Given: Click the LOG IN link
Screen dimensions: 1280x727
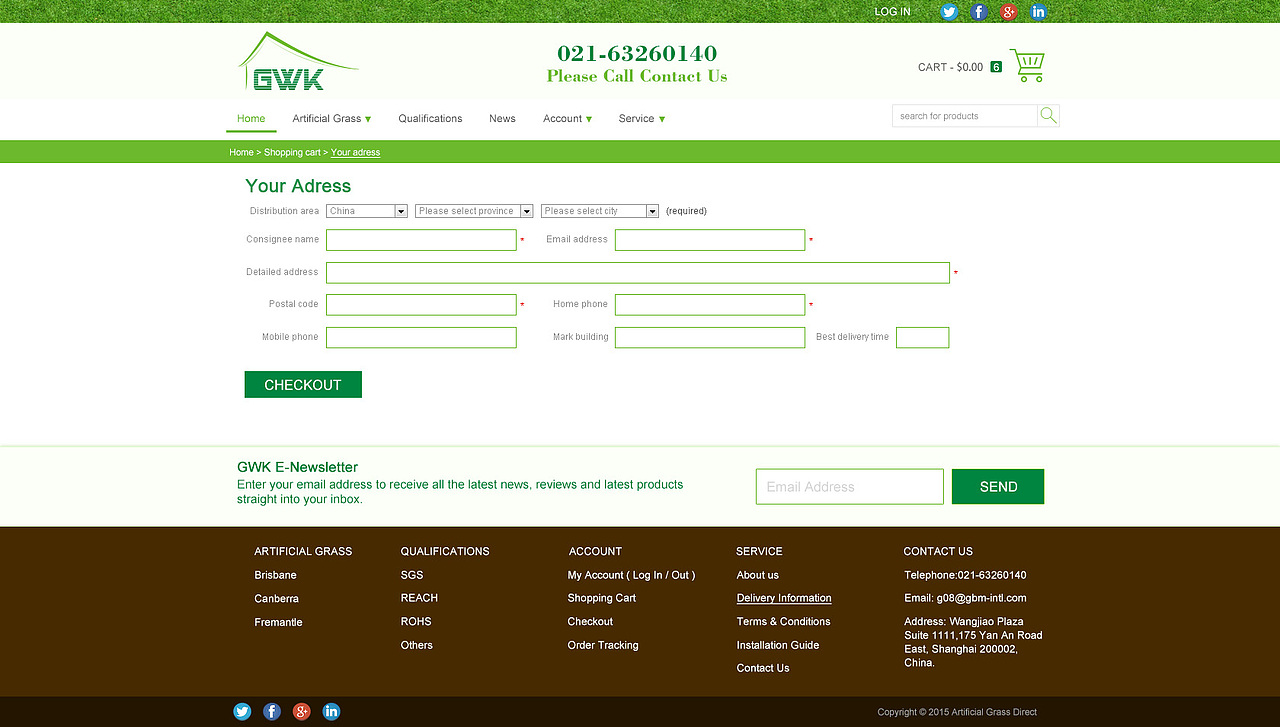Looking at the screenshot, I should (x=893, y=12).
